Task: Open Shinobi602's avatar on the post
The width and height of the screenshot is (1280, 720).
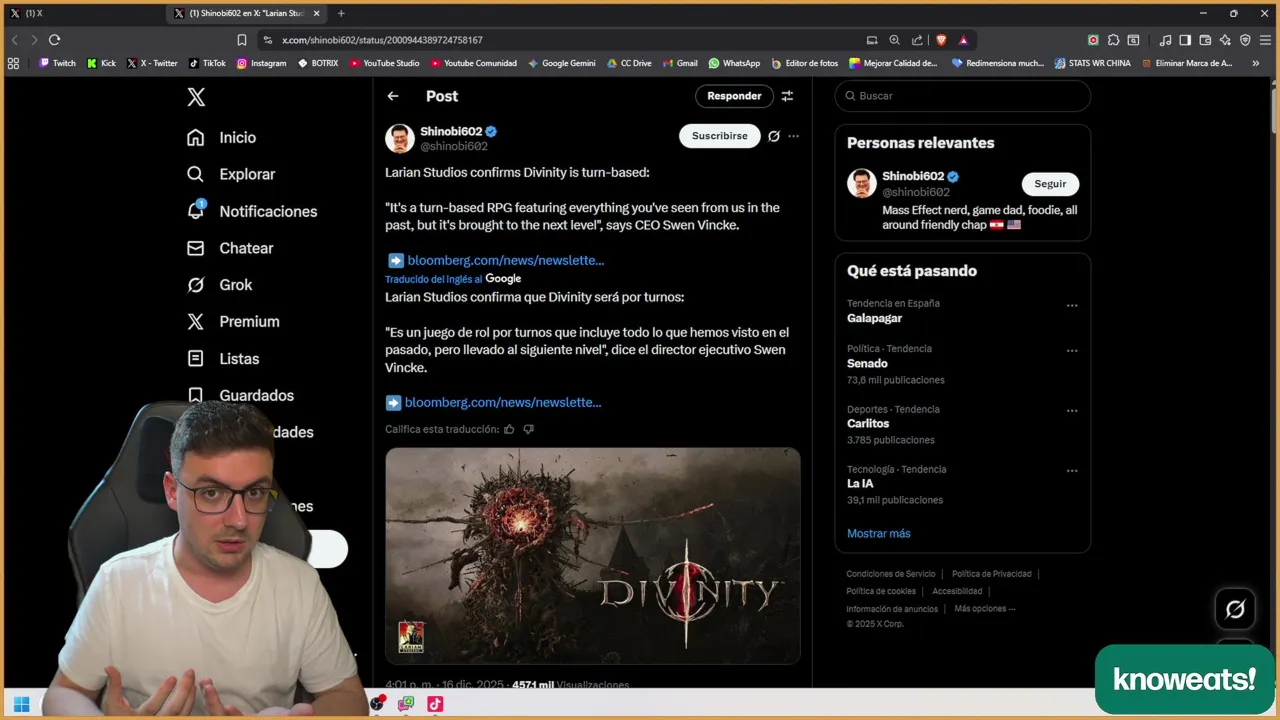Action: point(400,138)
